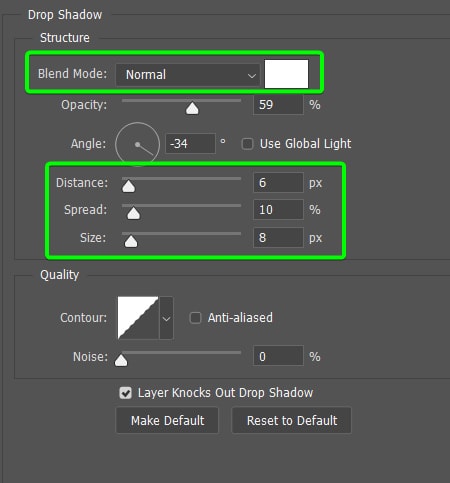Click the Size slider handle
This screenshot has width=450, height=483.
click(x=131, y=241)
